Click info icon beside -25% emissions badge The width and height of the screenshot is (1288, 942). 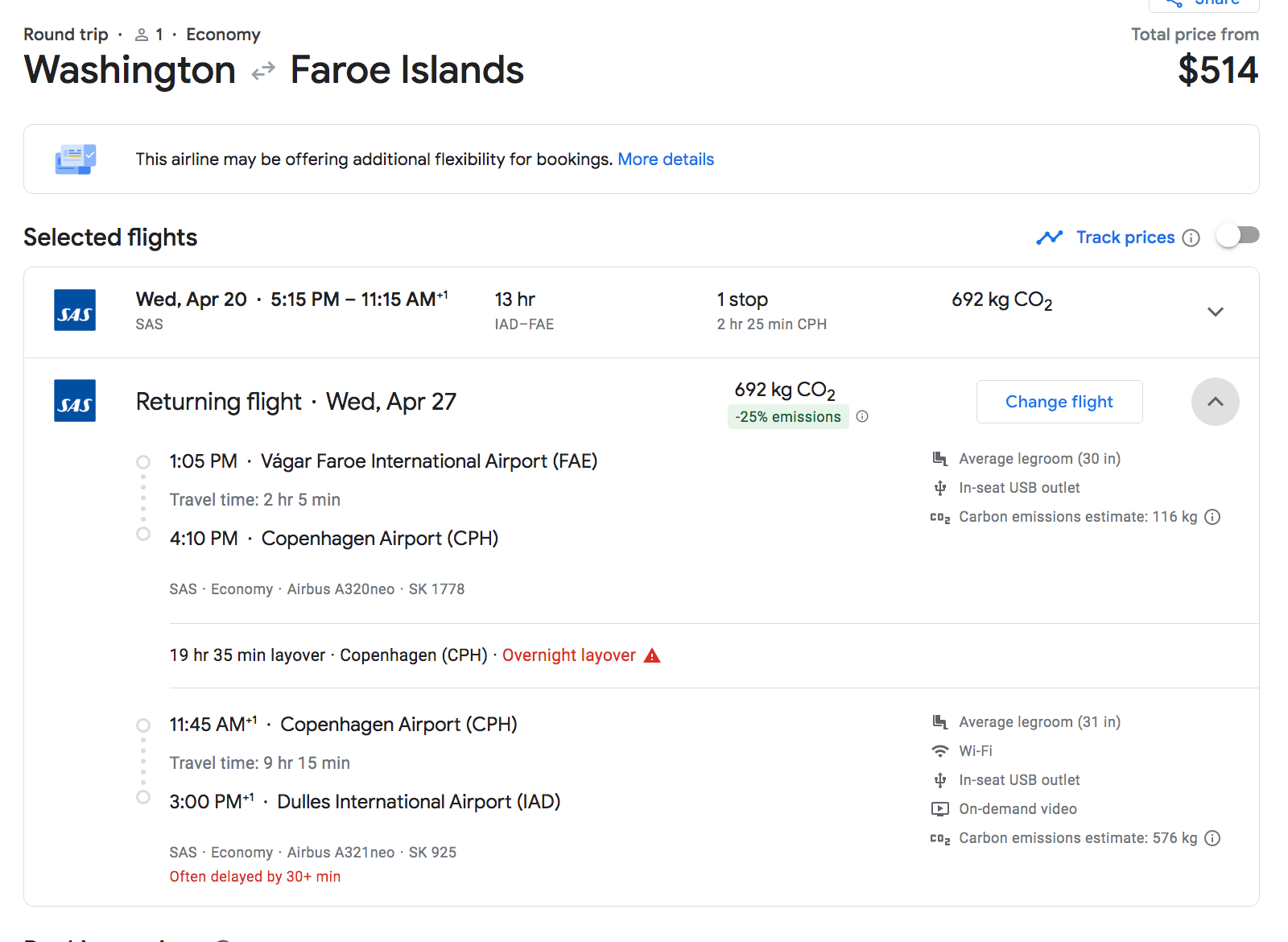(862, 416)
